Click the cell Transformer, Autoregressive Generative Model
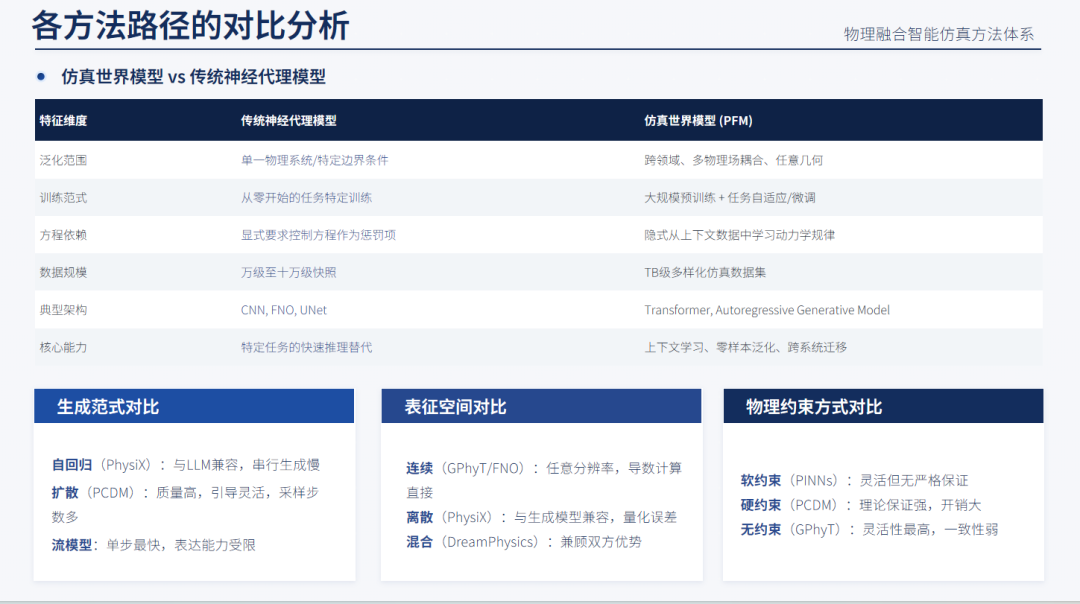1080x604 pixels. tap(767, 310)
